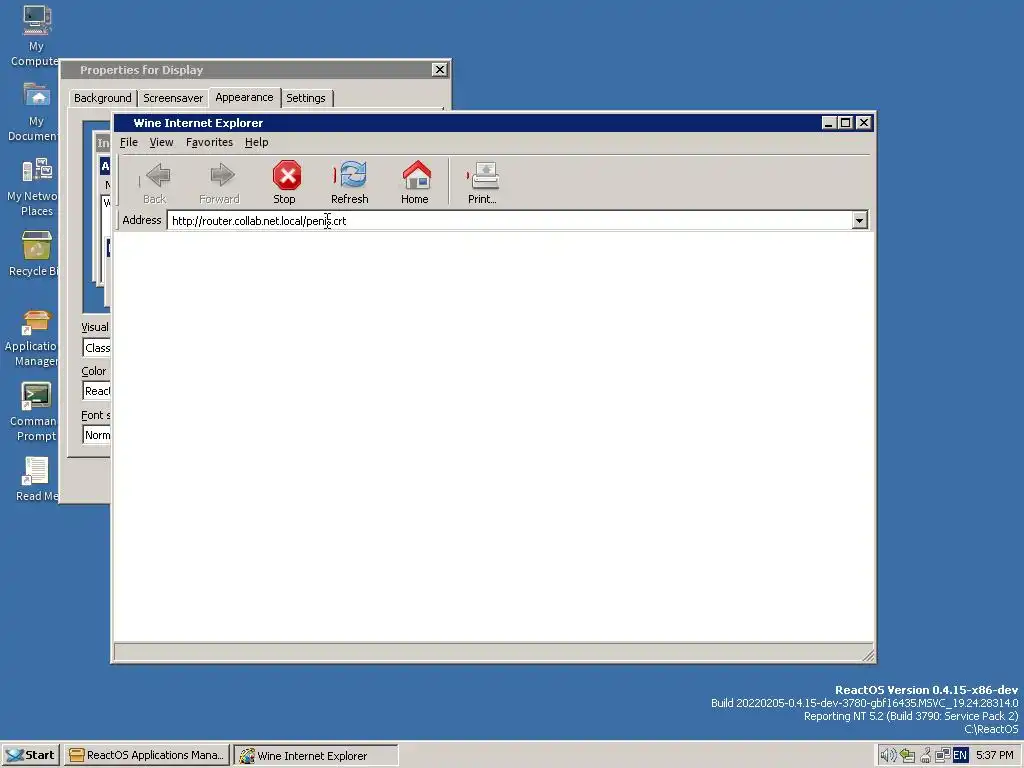
Task: Open the Font size combo box
Action: (97, 435)
